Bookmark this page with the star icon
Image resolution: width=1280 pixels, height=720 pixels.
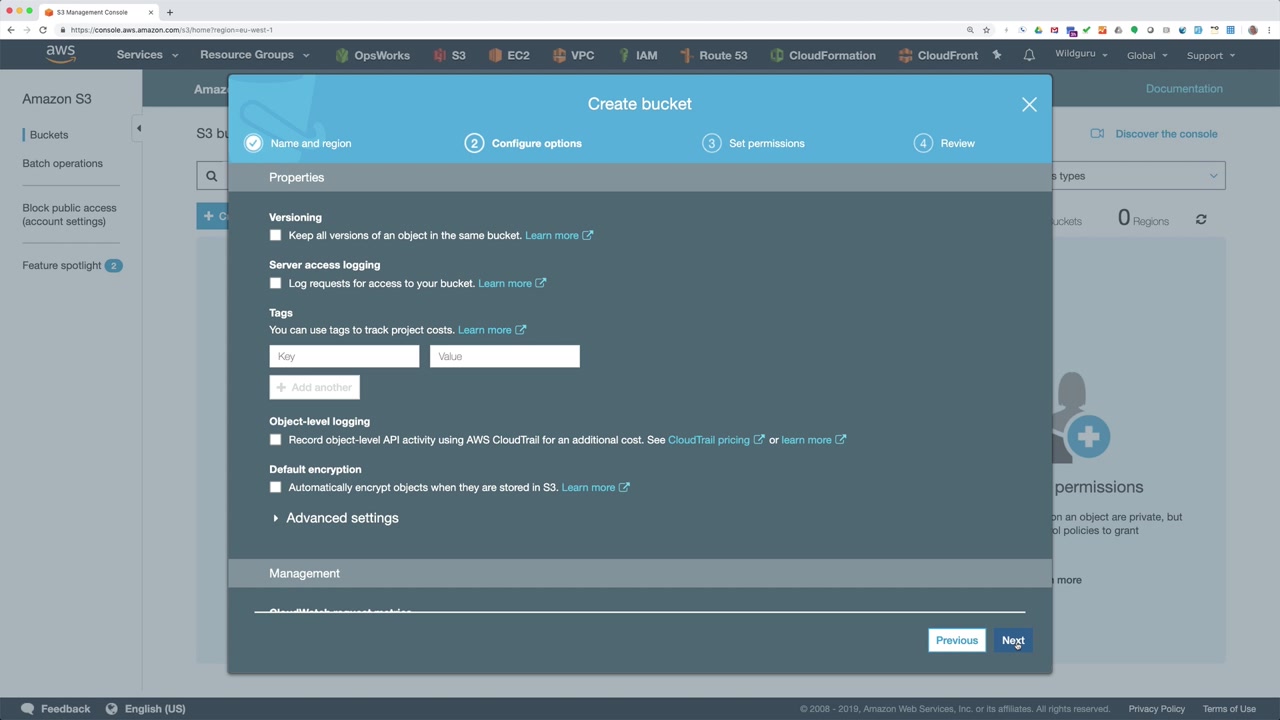coord(986,30)
